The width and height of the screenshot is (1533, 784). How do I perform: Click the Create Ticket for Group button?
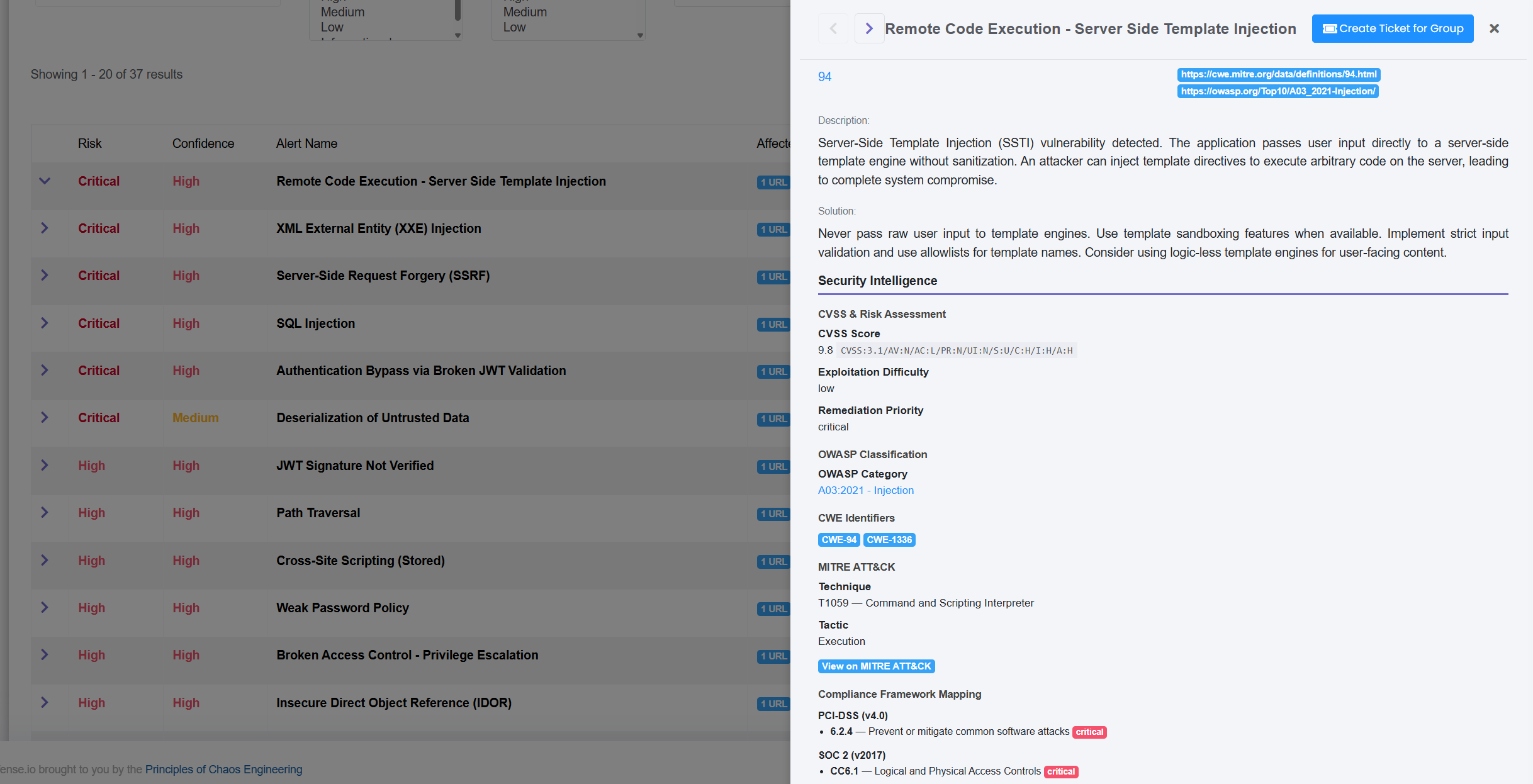[1392, 28]
